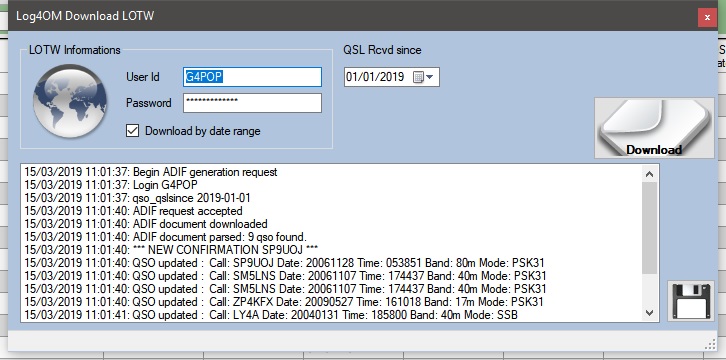The height and width of the screenshot is (360, 726).
Task: Select the 'ADIF request accepted' log line
Action: click(133, 211)
